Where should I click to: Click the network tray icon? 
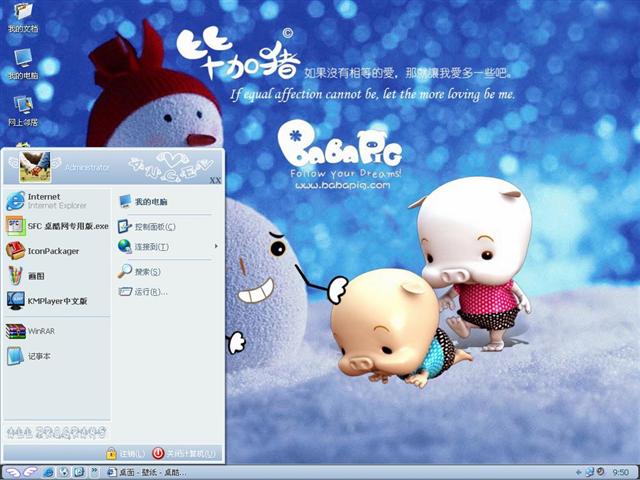590,473
